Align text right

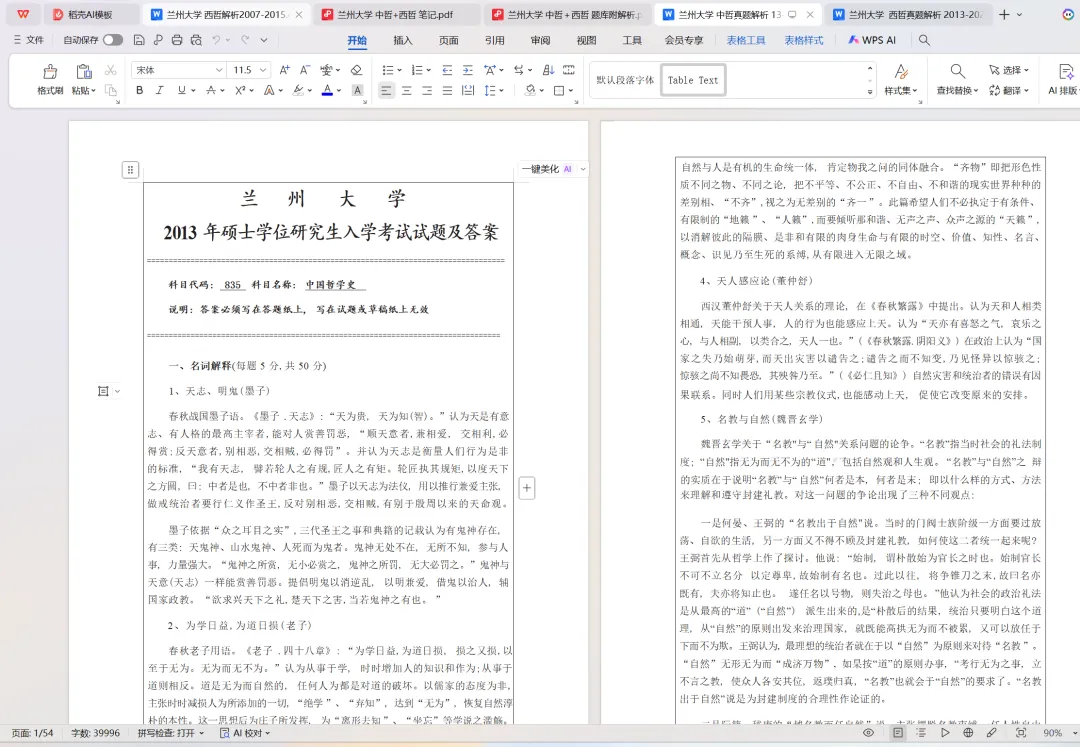point(427,90)
